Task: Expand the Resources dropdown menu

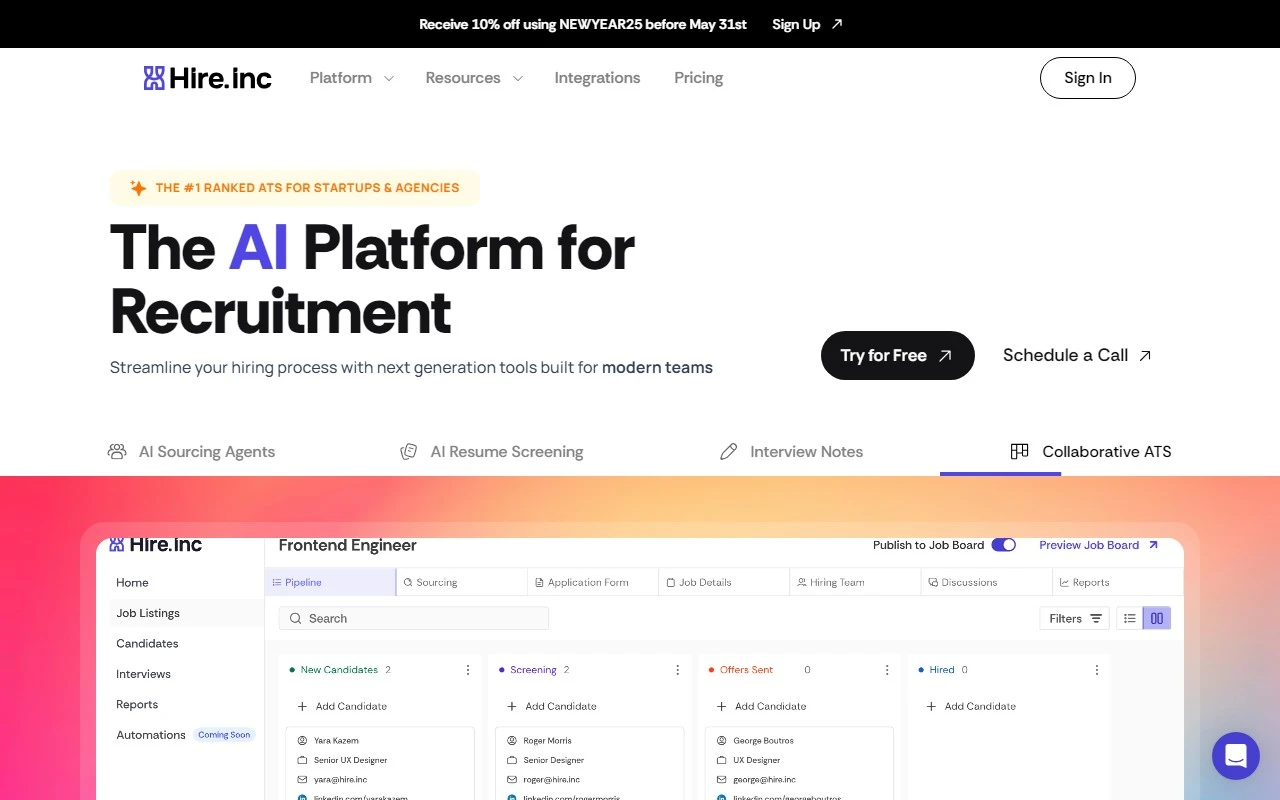Action: (x=474, y=78)
